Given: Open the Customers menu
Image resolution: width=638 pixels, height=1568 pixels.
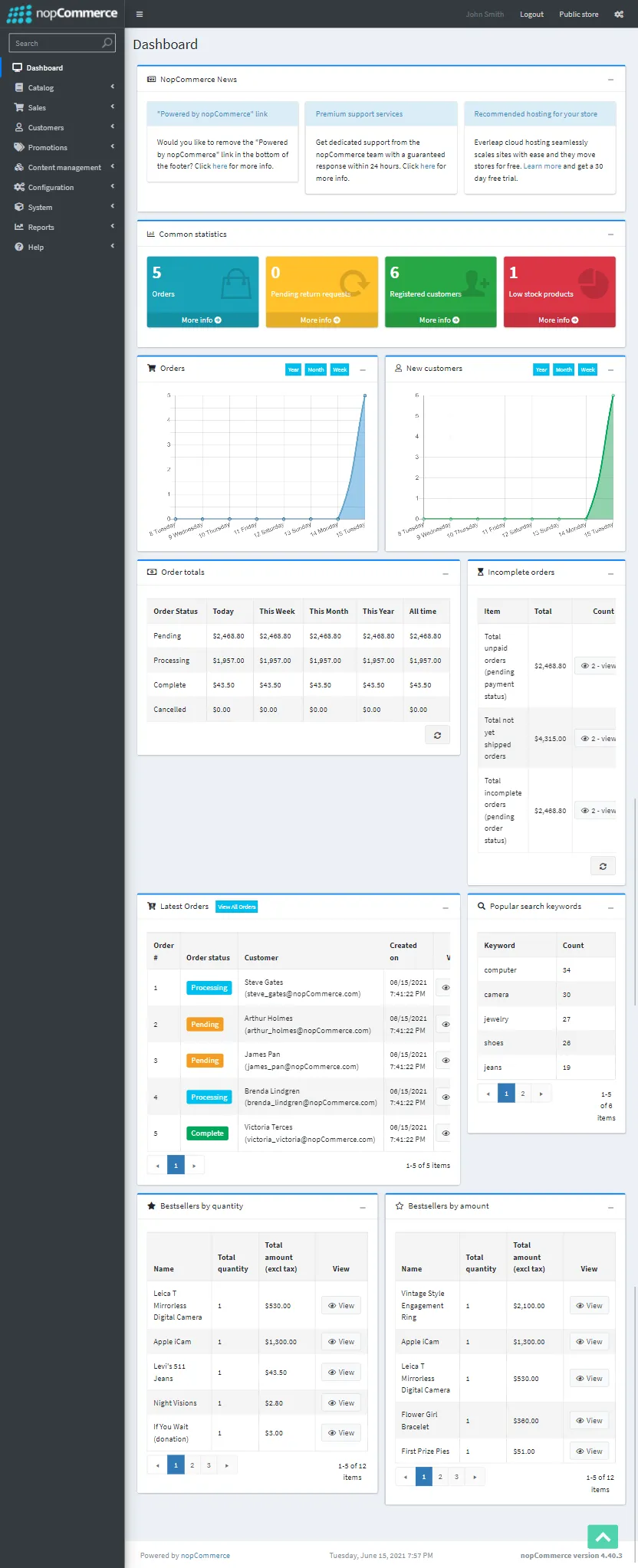Looking at the screenshot, I should coord(62,127).
